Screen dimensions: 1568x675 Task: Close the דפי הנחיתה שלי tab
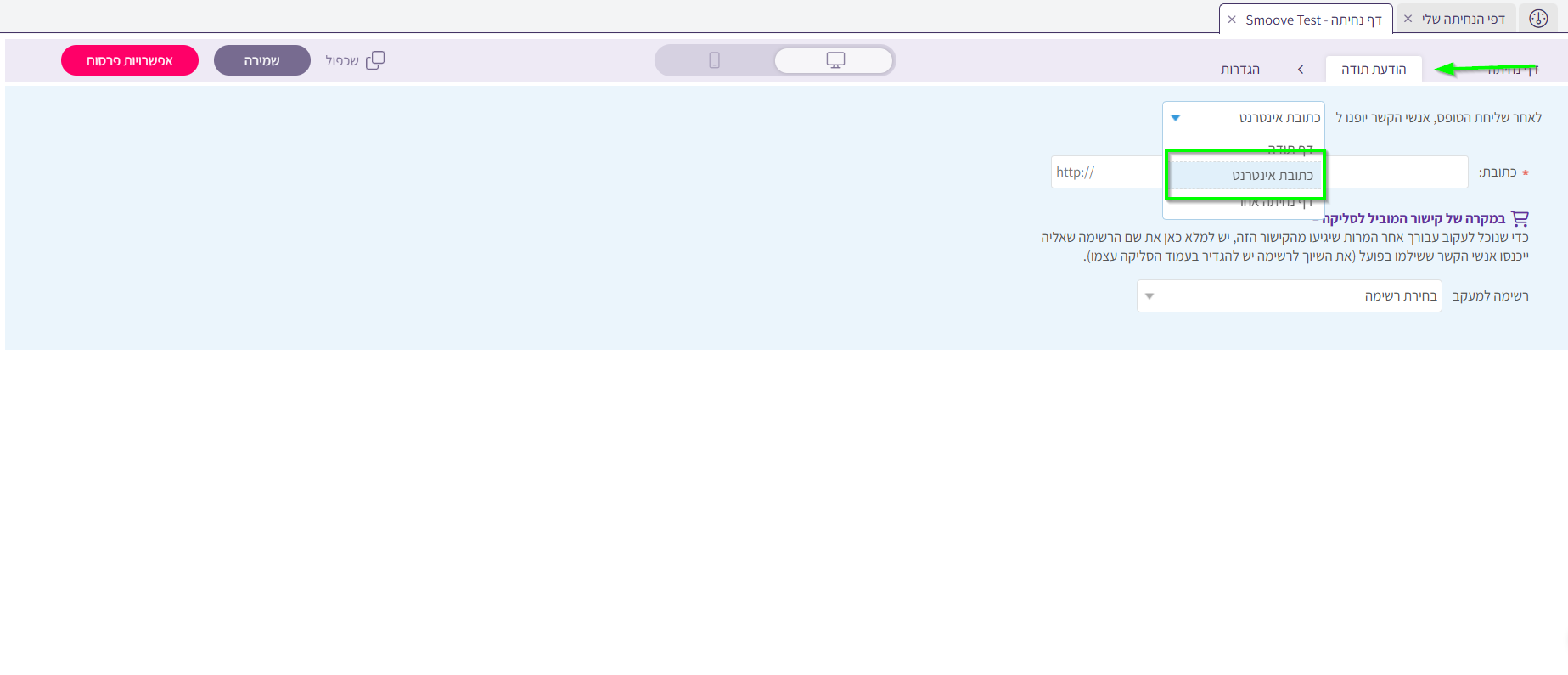point(1408,19)
